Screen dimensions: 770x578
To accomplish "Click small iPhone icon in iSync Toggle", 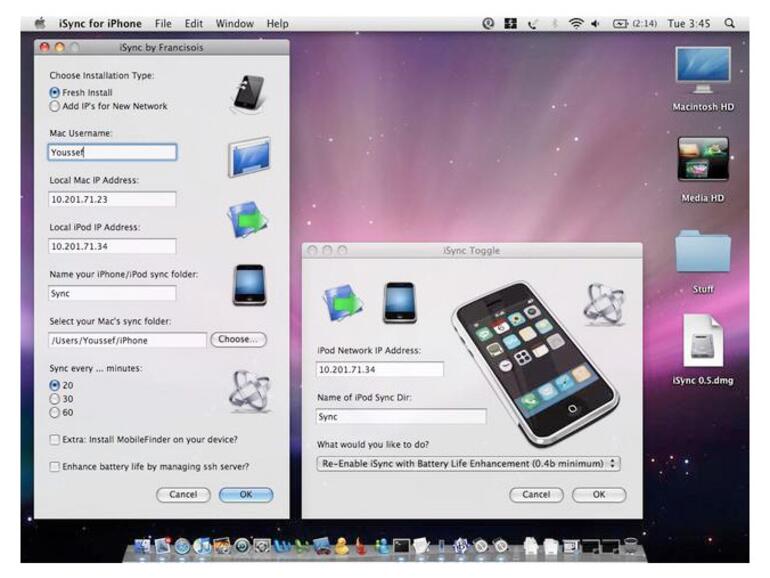I will coord(400,303).
